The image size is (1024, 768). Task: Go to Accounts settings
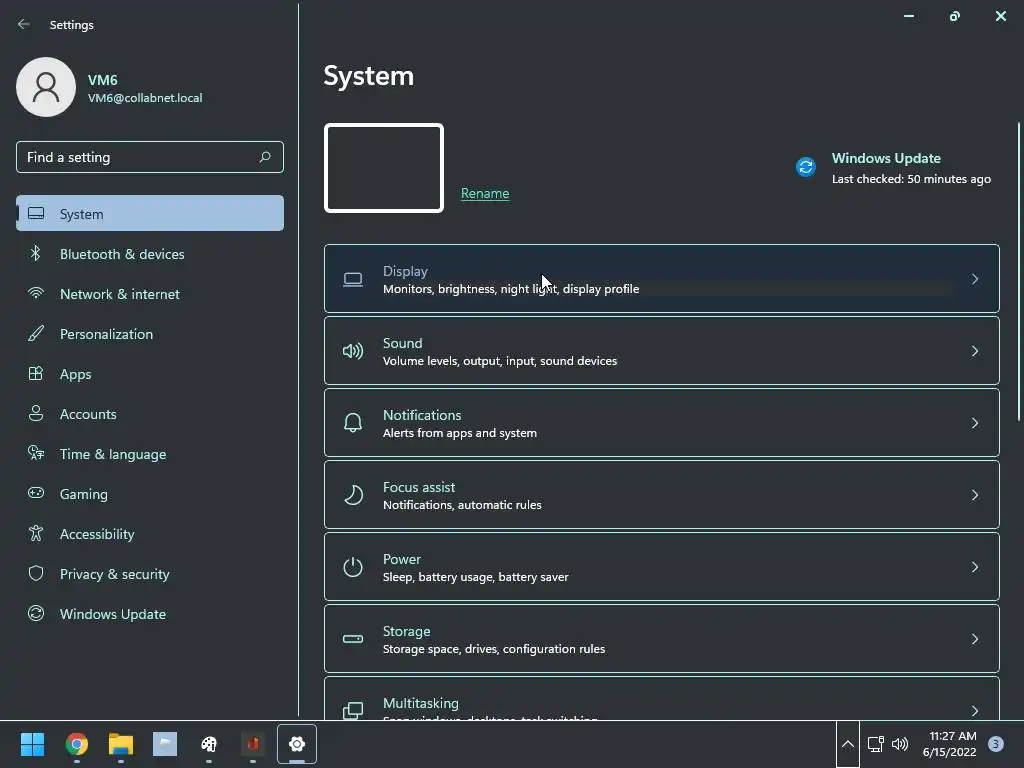coord(150,414)
